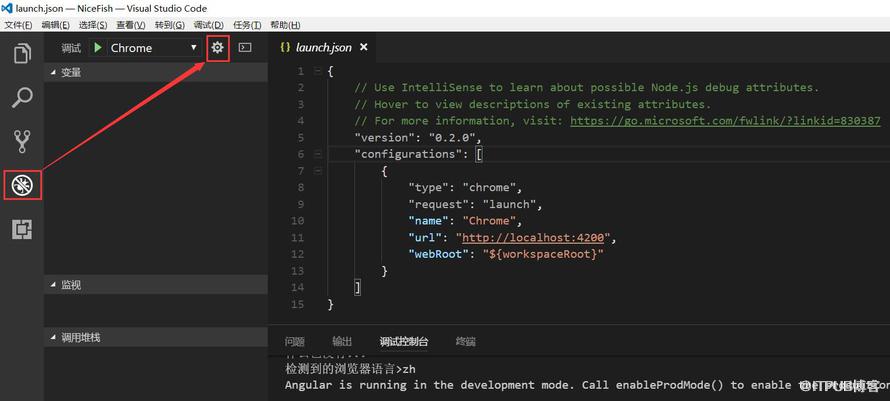Click the Hover to view comment on line 3

click(532, 104)
